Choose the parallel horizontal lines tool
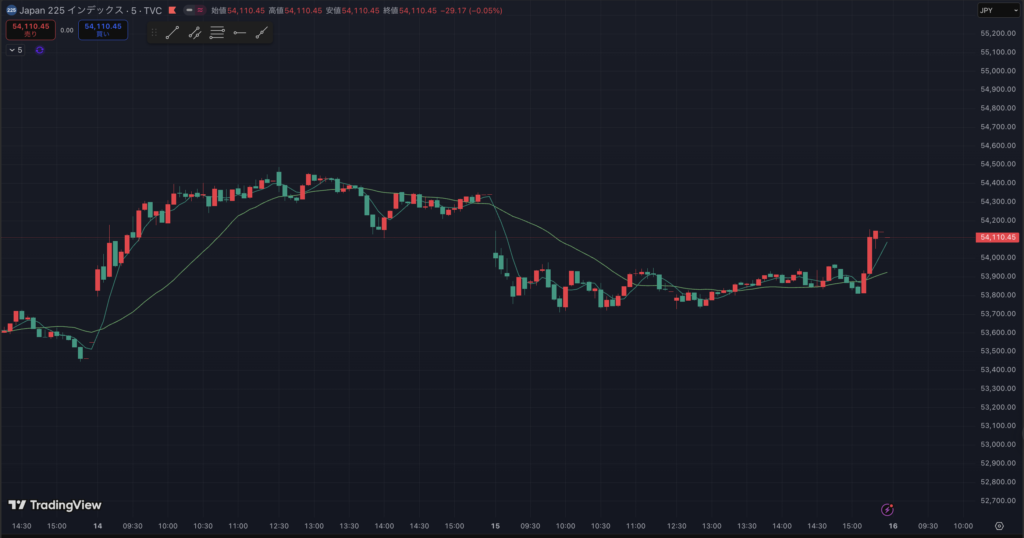1024x538 pixels. (x=217, y=33)
